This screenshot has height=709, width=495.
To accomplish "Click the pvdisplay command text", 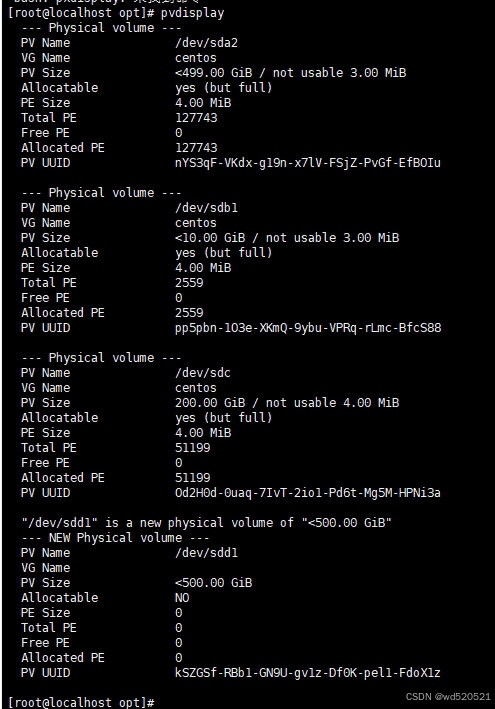I will (x=192, y=13).
